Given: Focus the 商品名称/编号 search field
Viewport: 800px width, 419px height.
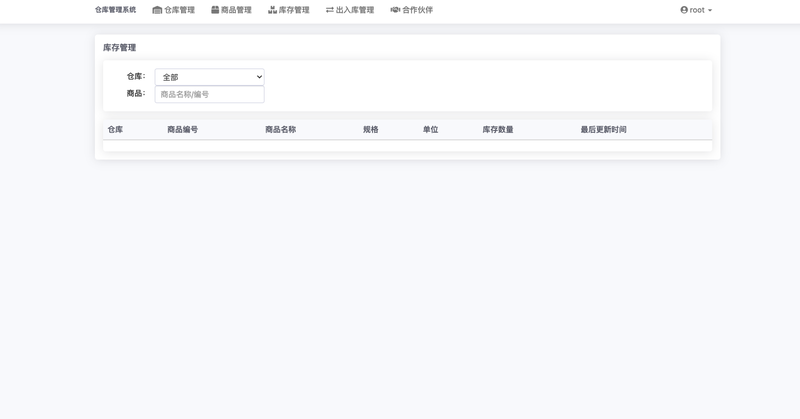Looking at the screenshot, I should [210, 94].
